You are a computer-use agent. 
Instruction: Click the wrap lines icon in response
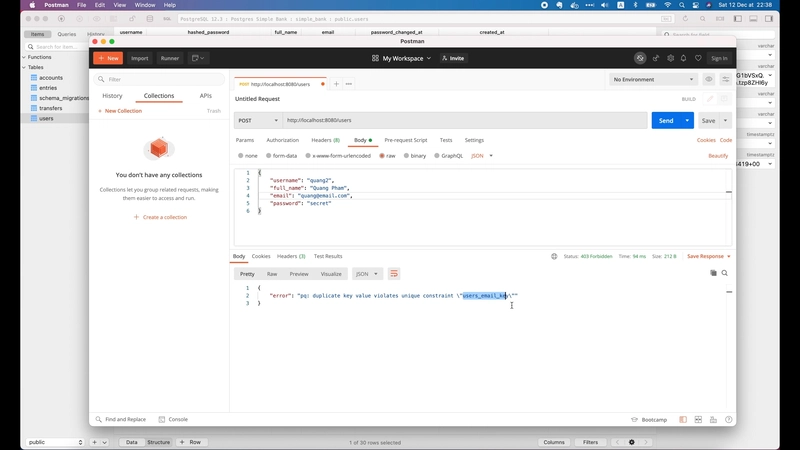(x=394, y=273)
